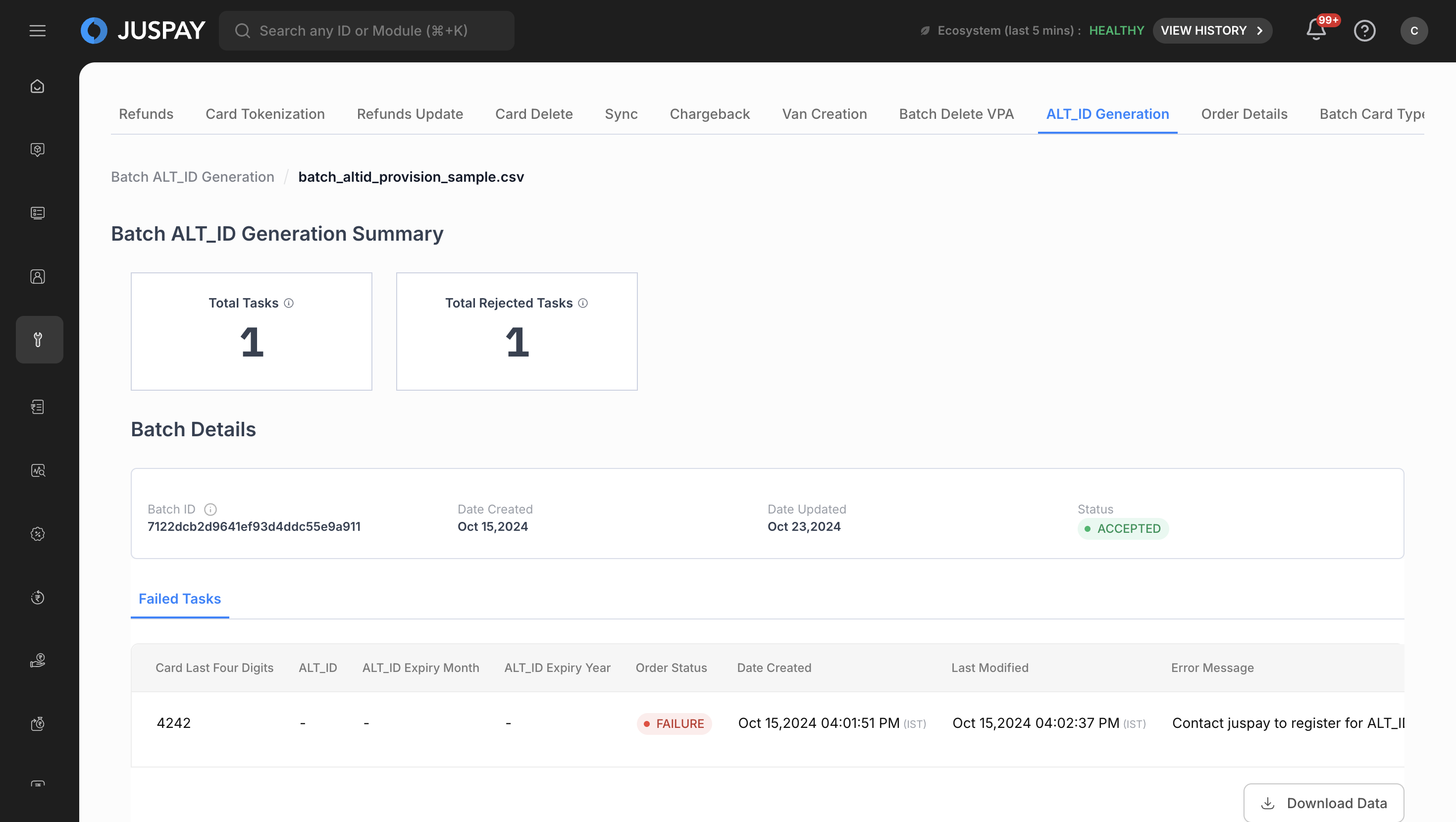
Task: Click Total Rejected Tasks info icon
Action: pos(583,303)
